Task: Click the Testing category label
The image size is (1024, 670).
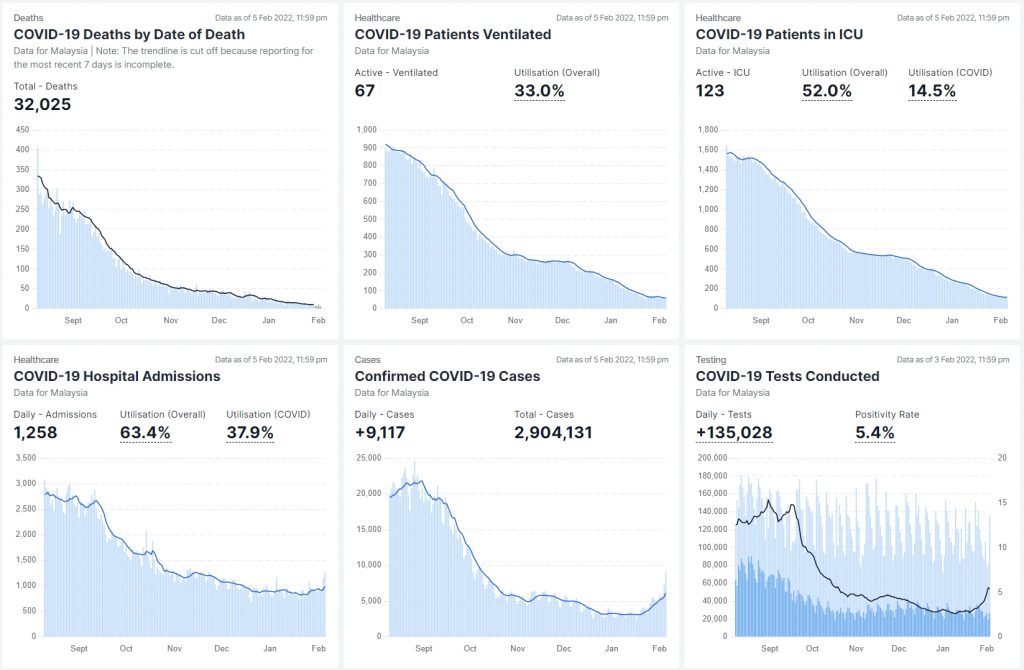Action: click(711, 359)
